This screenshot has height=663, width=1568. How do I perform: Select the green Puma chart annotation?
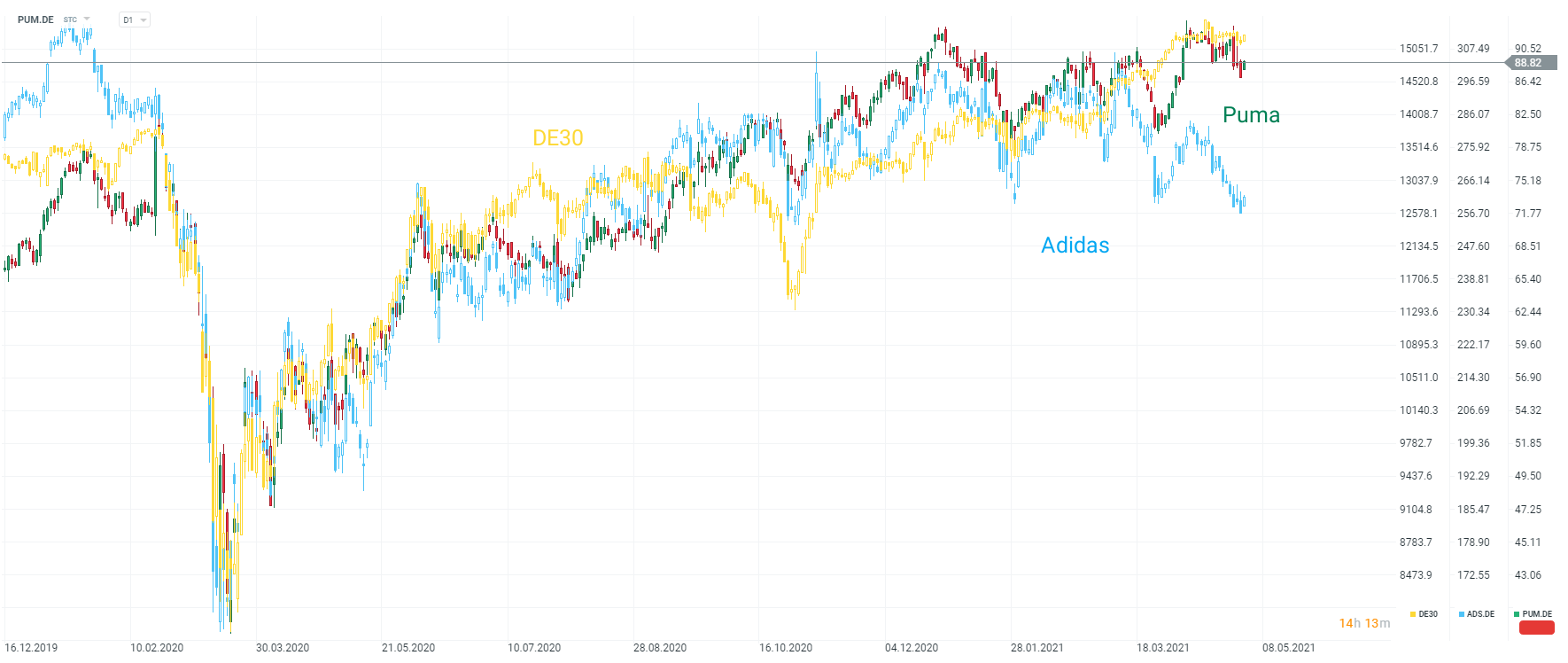[1251, 114]
